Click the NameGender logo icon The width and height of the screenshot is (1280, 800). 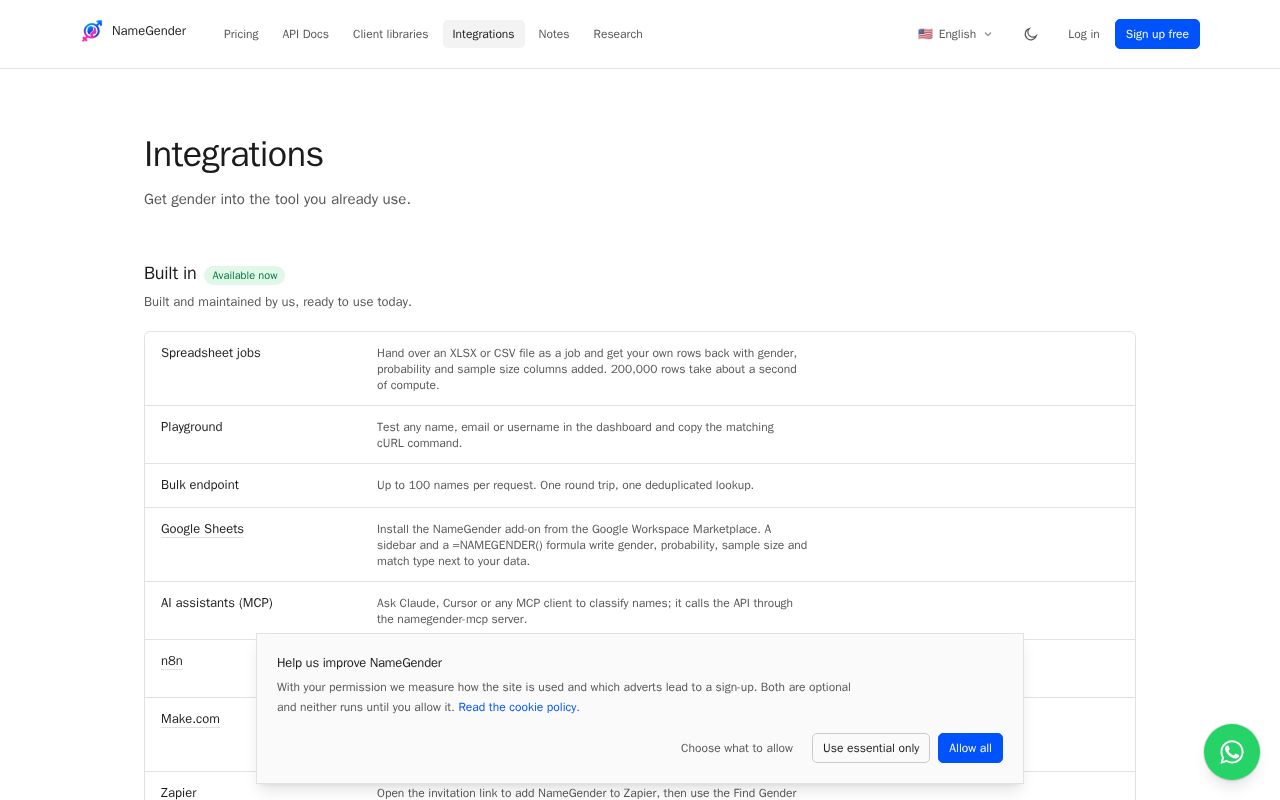click(92, 31)
